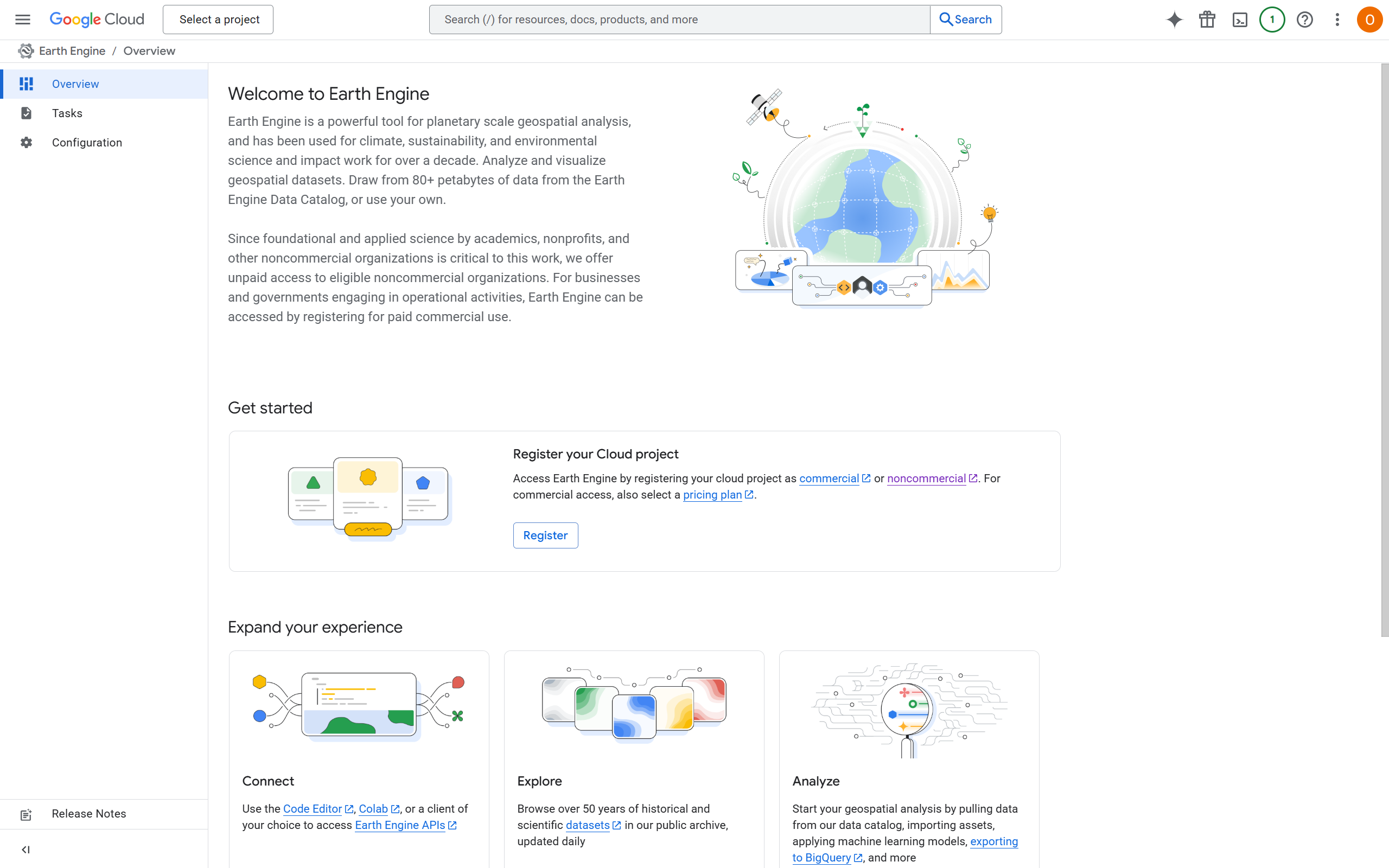Open the noncommercial registration link

coord(926,478)
